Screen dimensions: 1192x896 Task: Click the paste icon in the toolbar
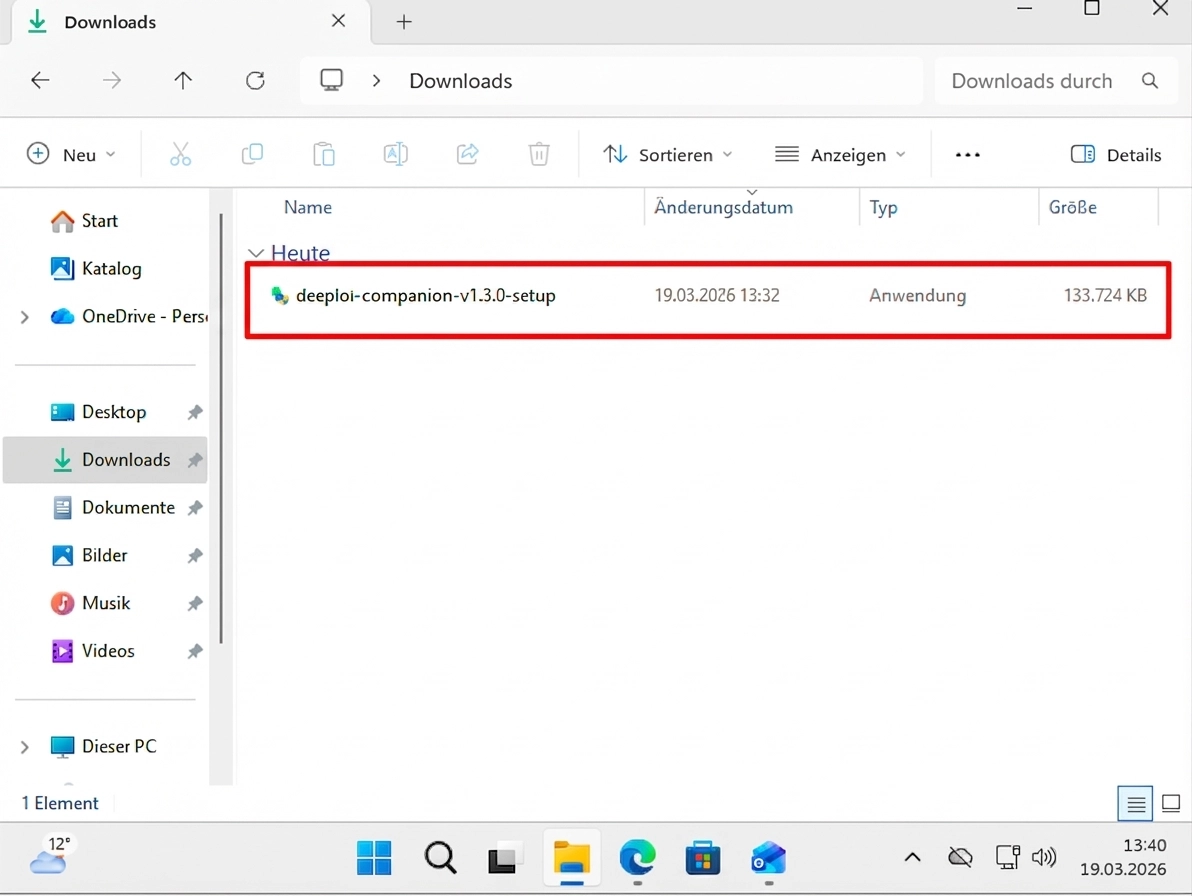point(324,154)
